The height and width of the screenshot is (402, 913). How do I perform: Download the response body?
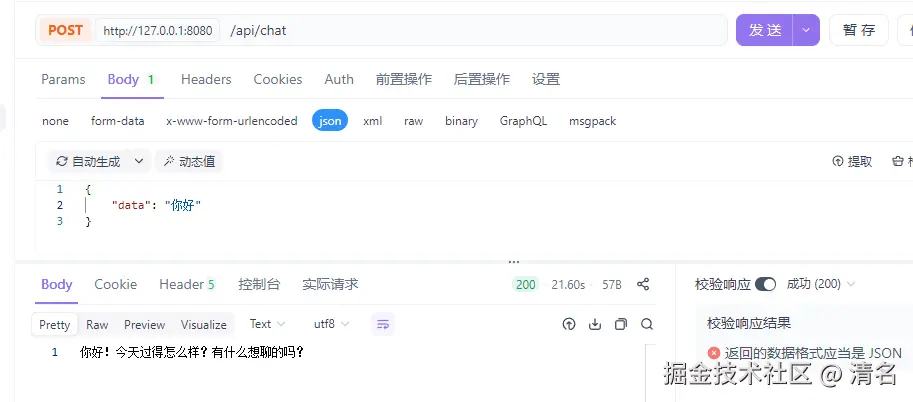[x=594, y=325]
